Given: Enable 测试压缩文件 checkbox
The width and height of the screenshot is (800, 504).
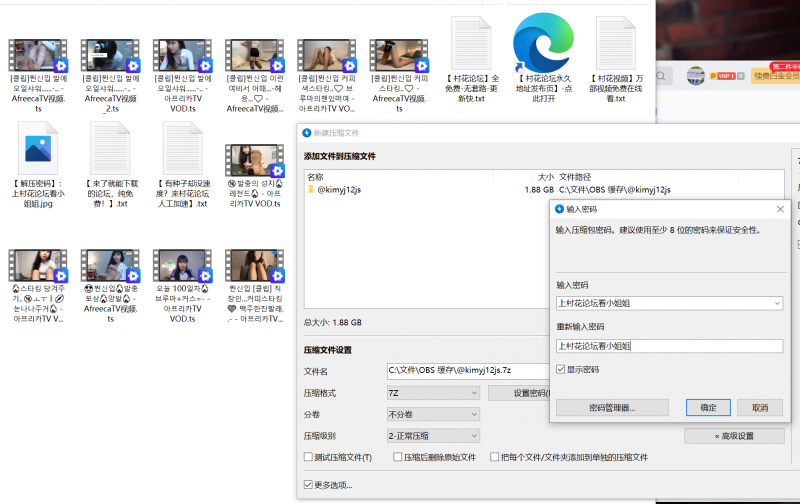Looking at the screenshot, I should point(309,457).
